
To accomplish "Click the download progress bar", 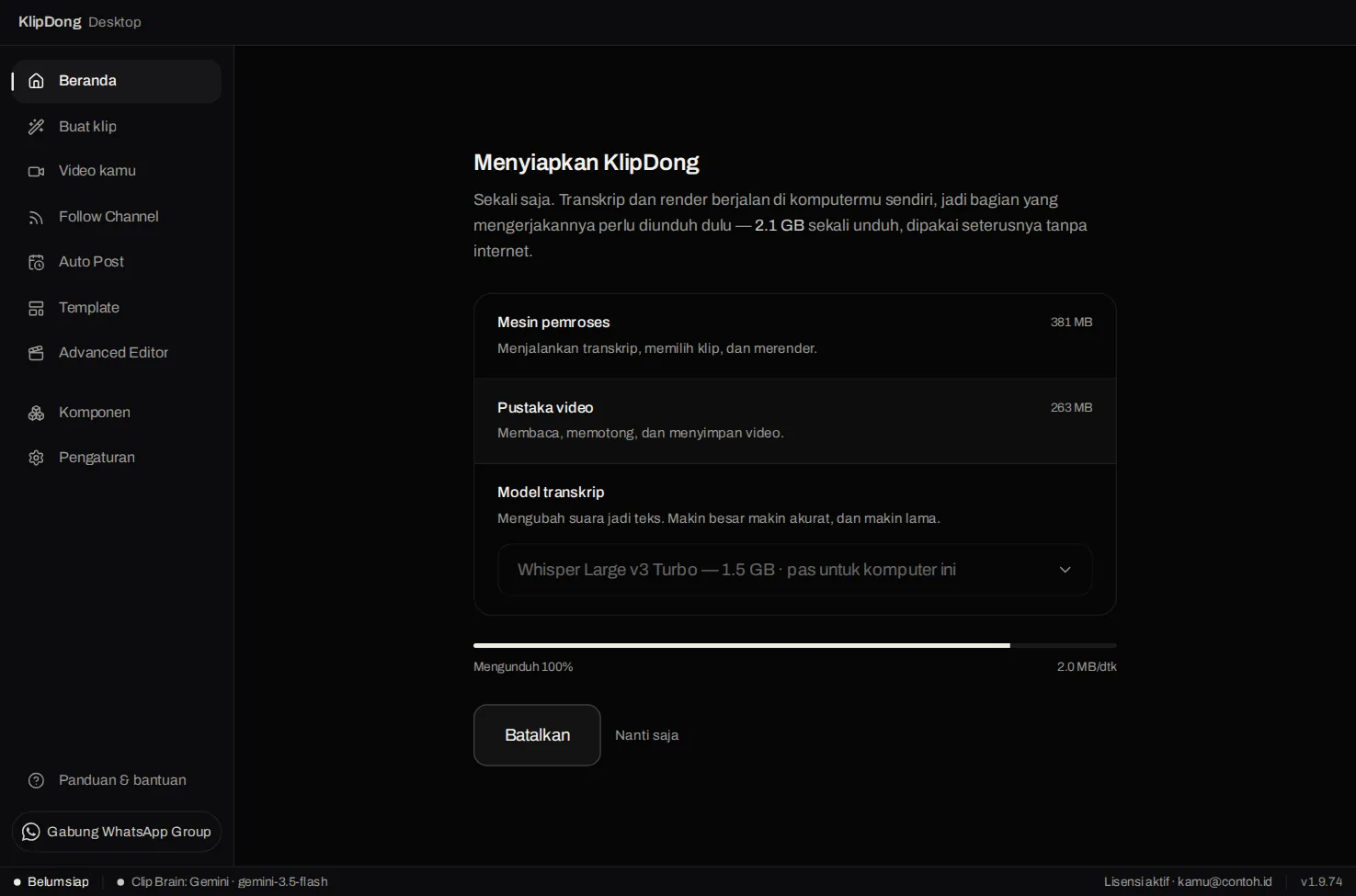I will click(x=794, y=646).
